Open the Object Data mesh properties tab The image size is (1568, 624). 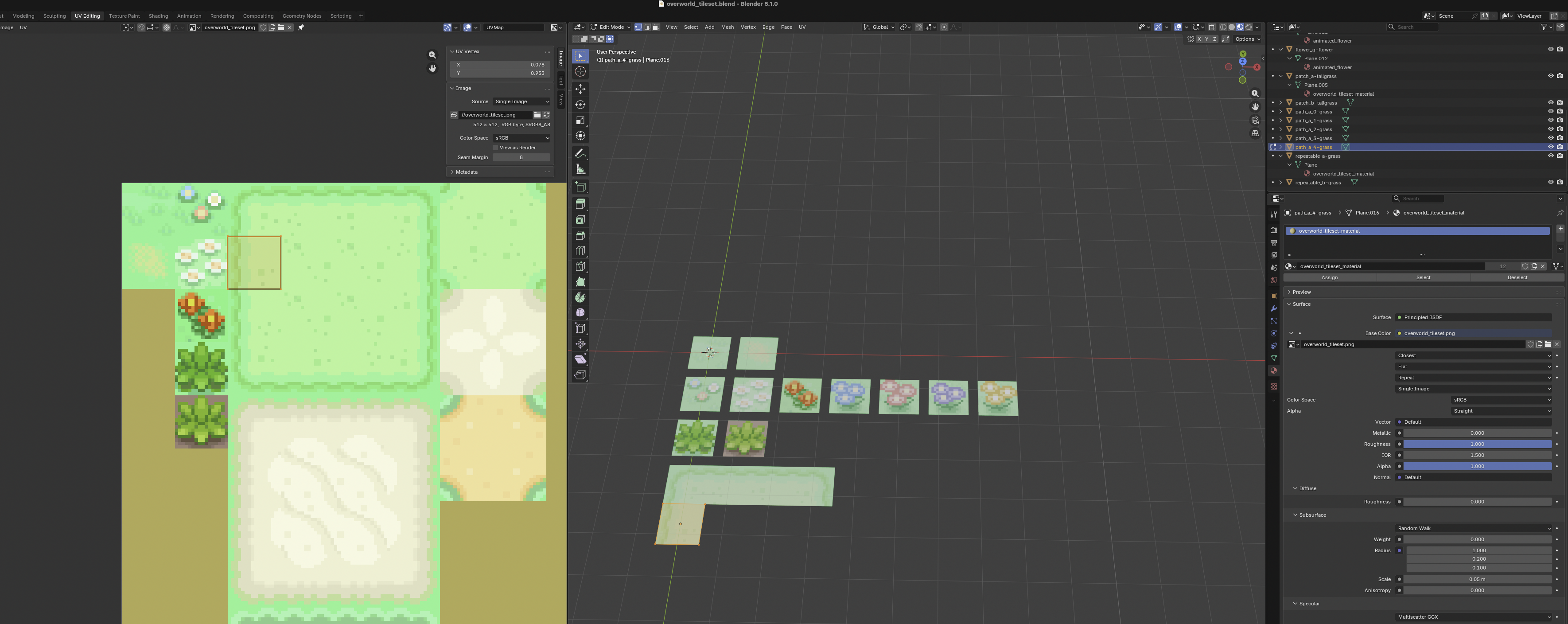1273,358
